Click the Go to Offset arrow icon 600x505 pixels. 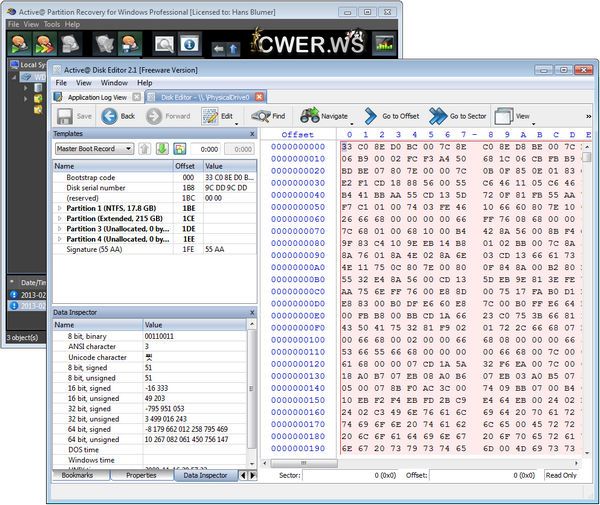point(370,116)
